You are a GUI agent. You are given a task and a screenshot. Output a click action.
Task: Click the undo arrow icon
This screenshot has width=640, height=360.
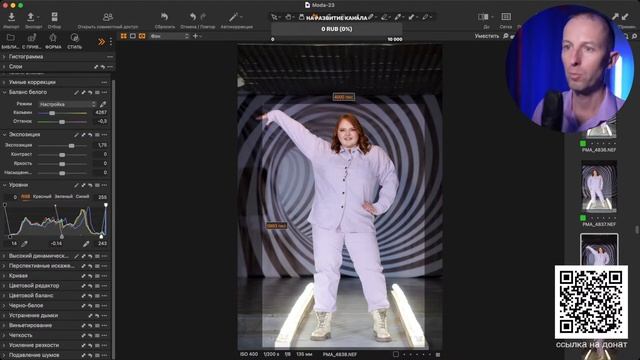[193, 17]
